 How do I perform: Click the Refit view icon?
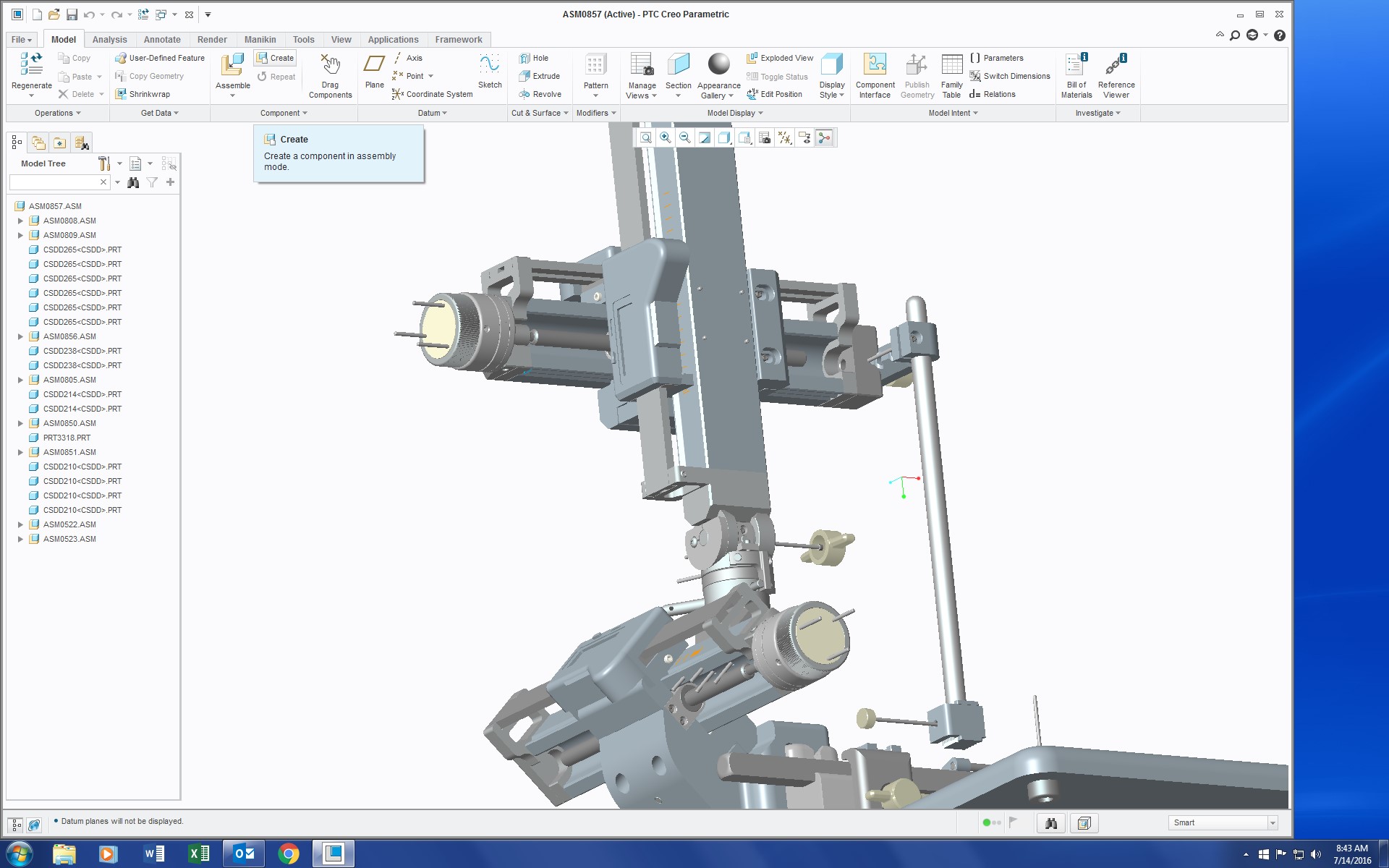tap(646, 137)
